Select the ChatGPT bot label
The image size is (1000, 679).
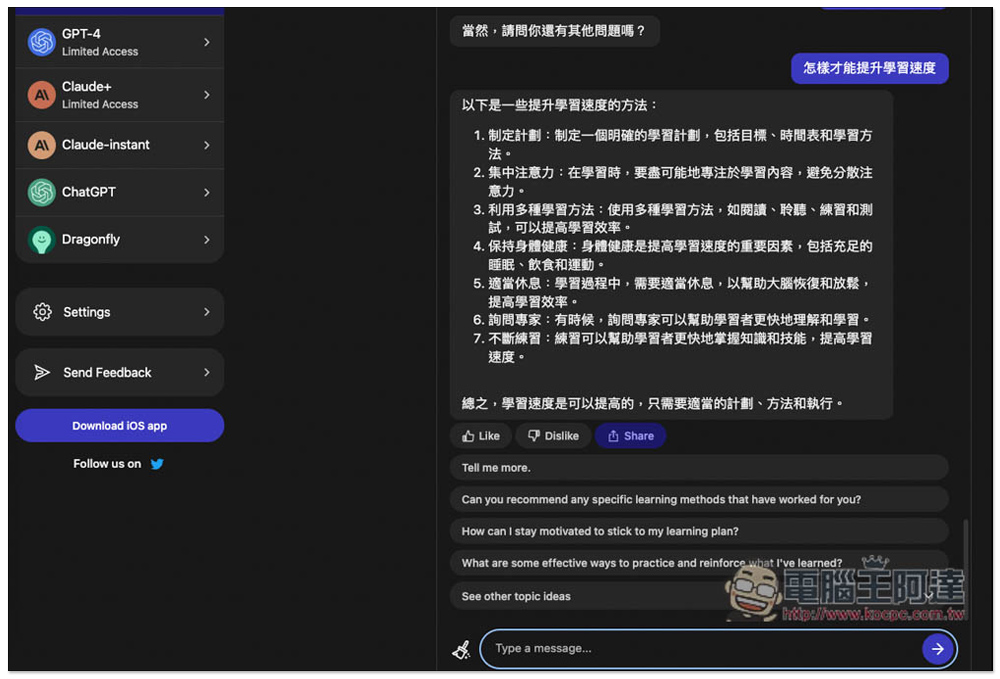[x=89, y=193]
